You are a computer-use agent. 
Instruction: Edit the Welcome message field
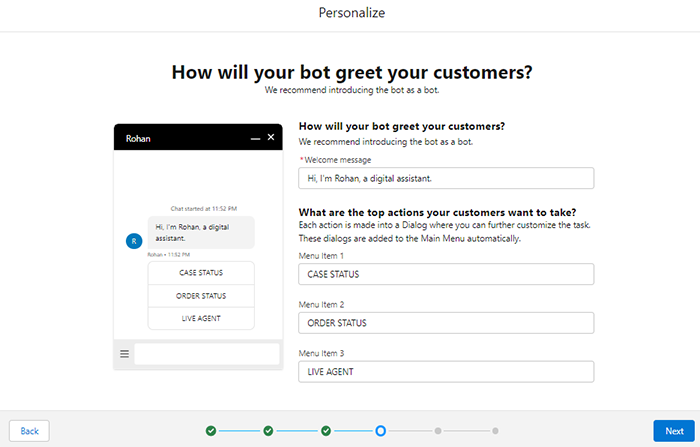[446, 178]
